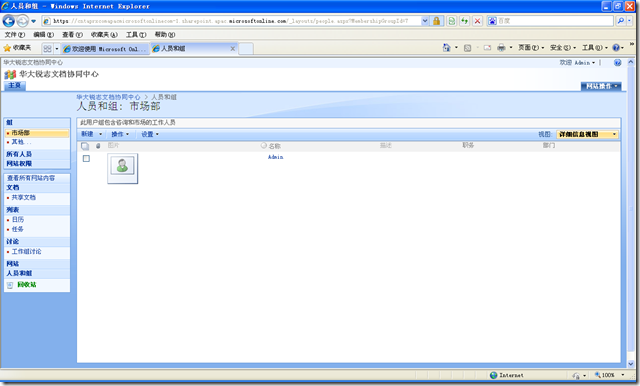
Task: Open the 页面 command bar dropdown
Action: 531,48
